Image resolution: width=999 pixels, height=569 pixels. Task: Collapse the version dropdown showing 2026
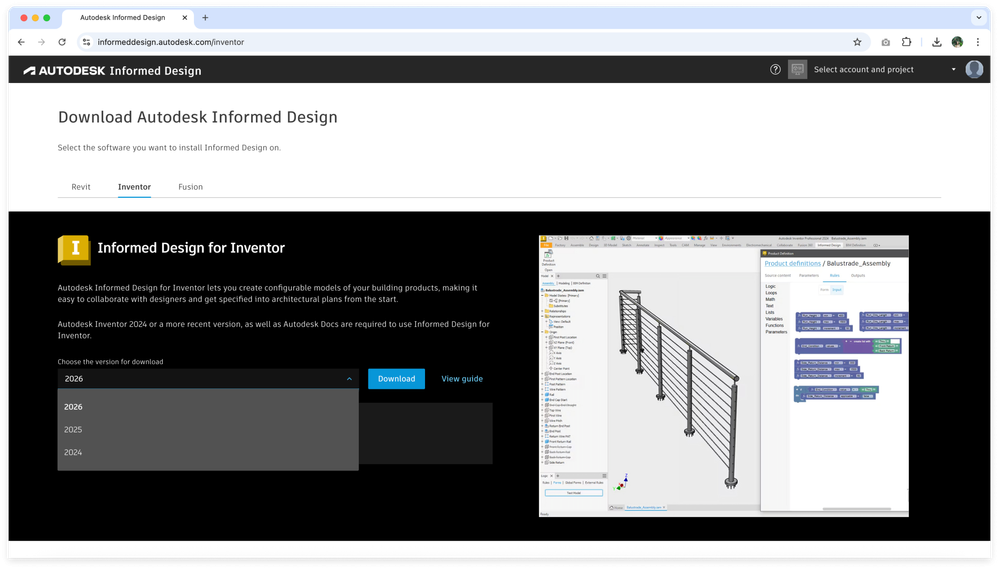(208, 378)
